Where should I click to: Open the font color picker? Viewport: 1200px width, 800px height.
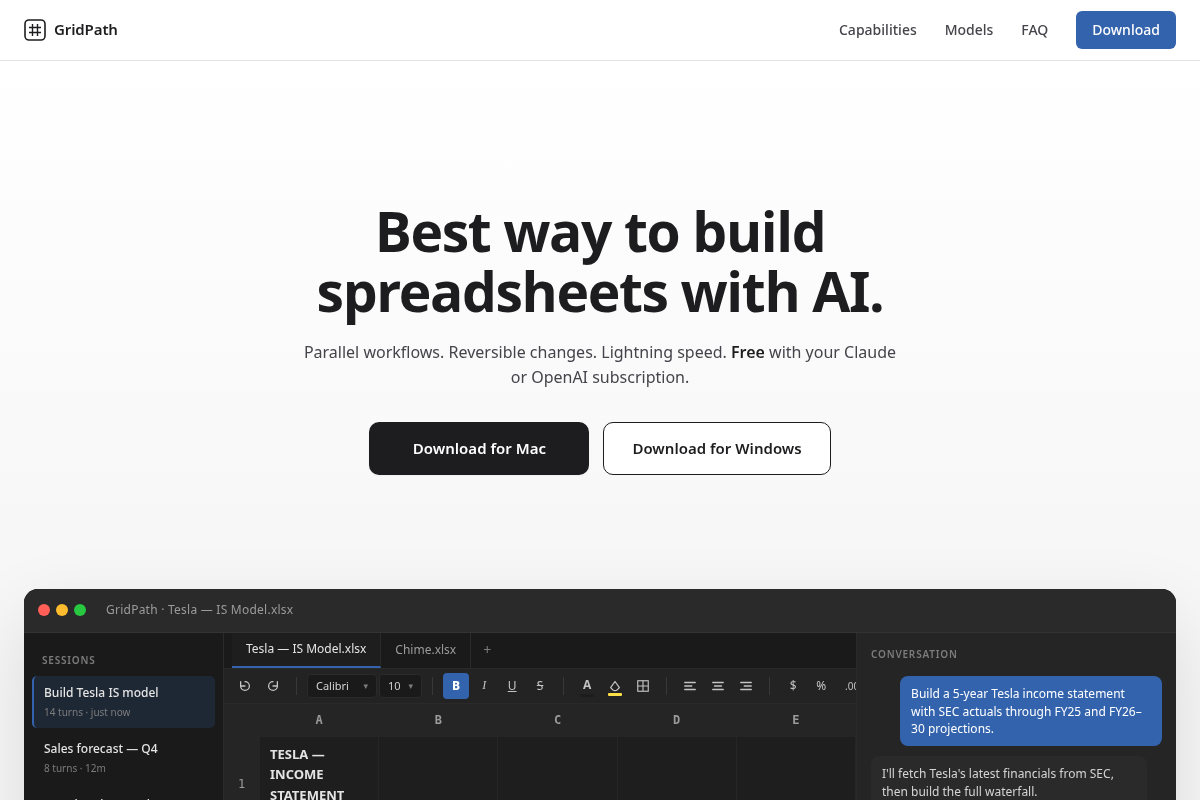(587, 686)
